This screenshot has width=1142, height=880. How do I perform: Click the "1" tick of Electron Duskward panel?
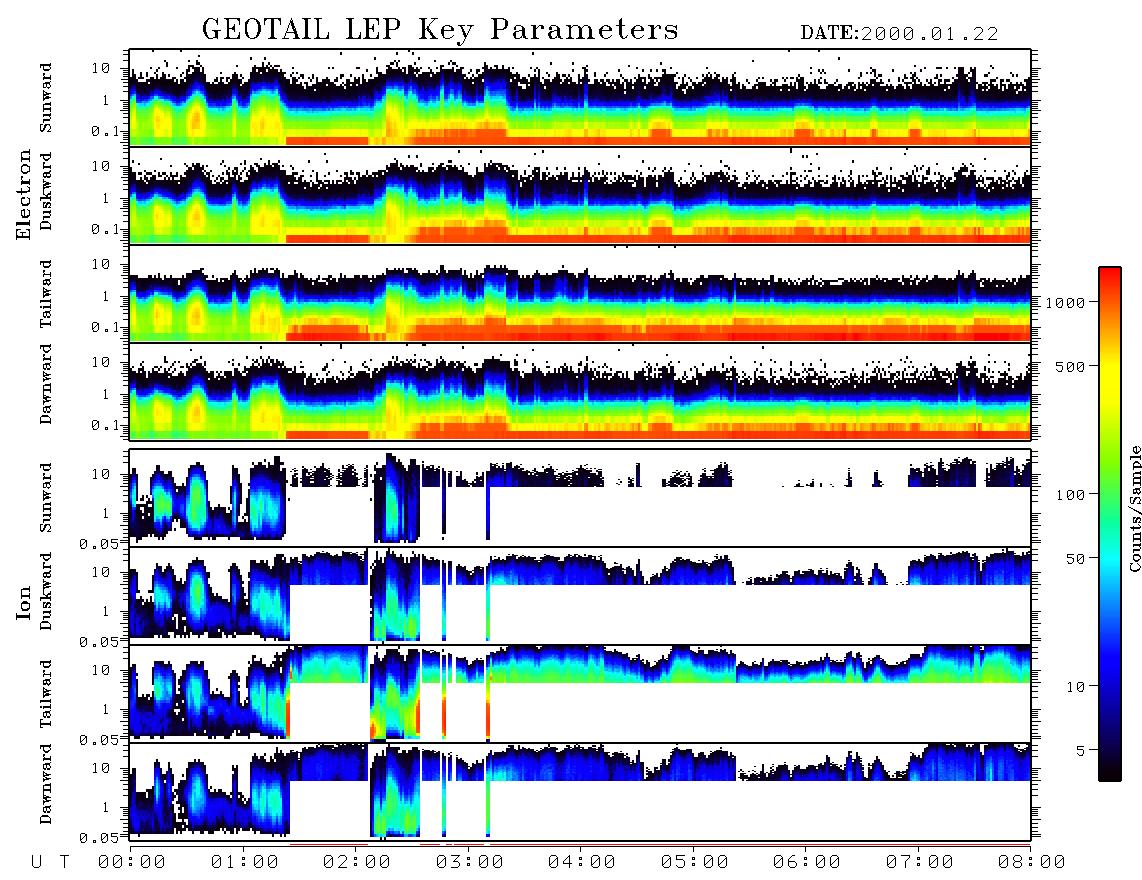coord(105,198)
